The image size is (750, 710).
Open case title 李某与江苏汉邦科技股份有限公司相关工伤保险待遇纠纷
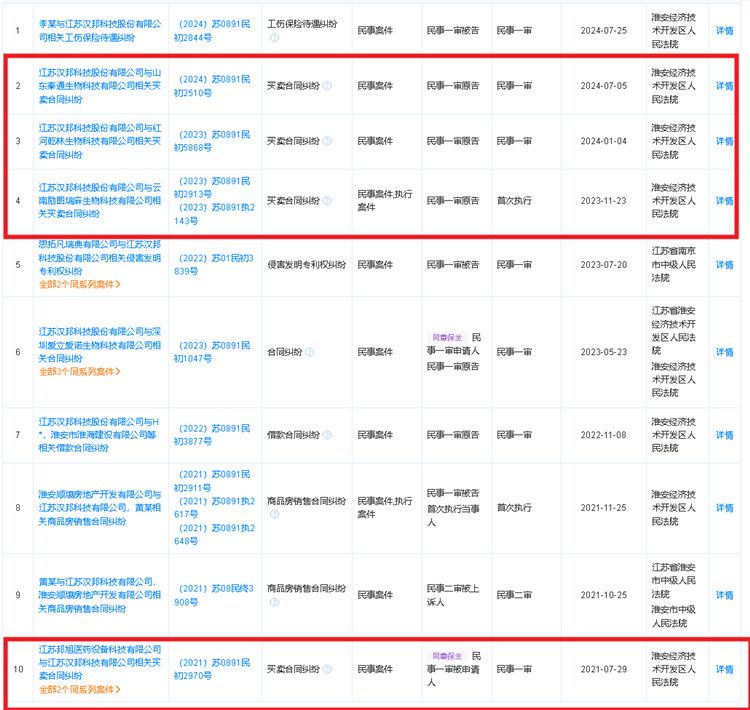(100, 31)
